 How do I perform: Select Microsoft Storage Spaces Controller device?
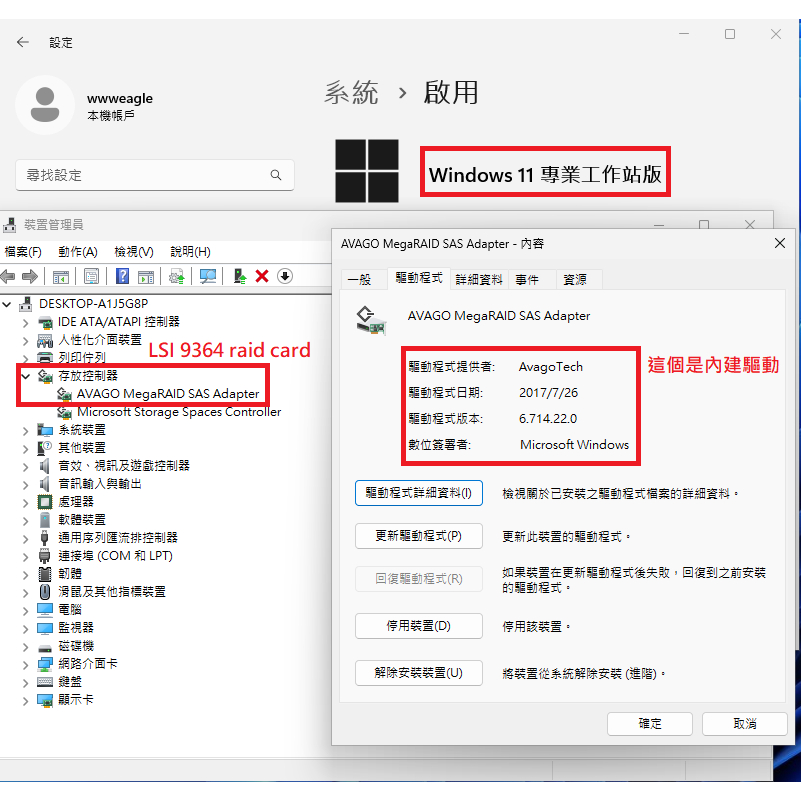click(x=178, y=412)
